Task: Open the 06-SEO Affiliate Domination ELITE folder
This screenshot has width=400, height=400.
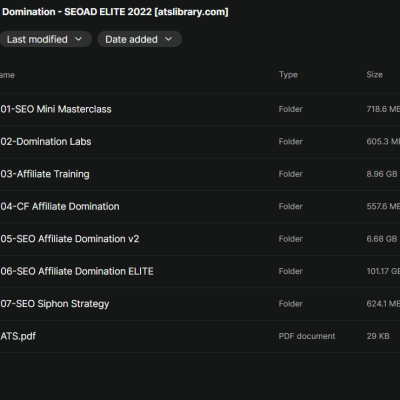Action: tap(77, 271)
